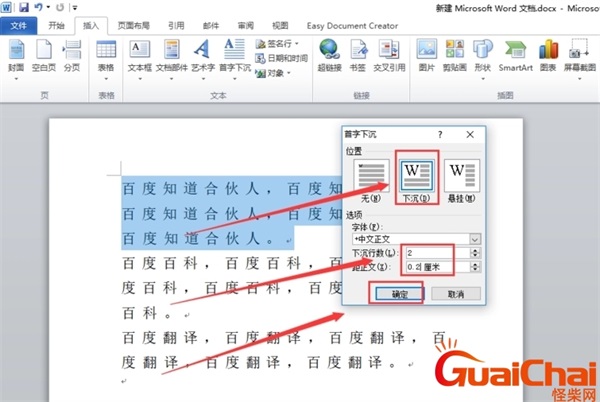Screen dimensions: 600x402
Task: Expand the 字体 font combo box
Action: (474, 240)
